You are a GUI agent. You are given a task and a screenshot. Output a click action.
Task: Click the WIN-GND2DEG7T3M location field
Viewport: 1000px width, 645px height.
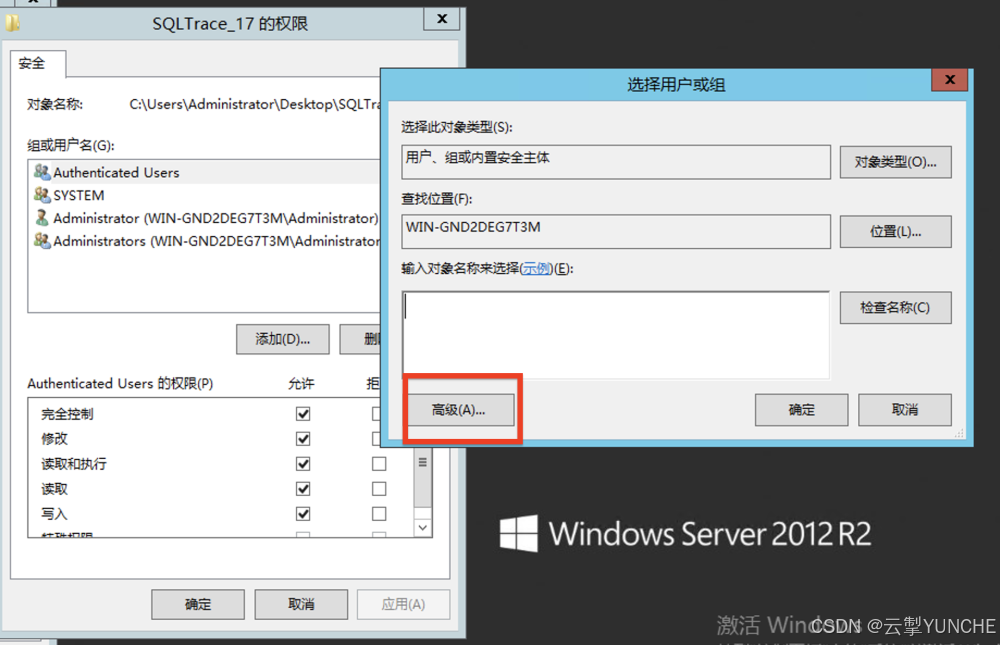tap(616, 232)
